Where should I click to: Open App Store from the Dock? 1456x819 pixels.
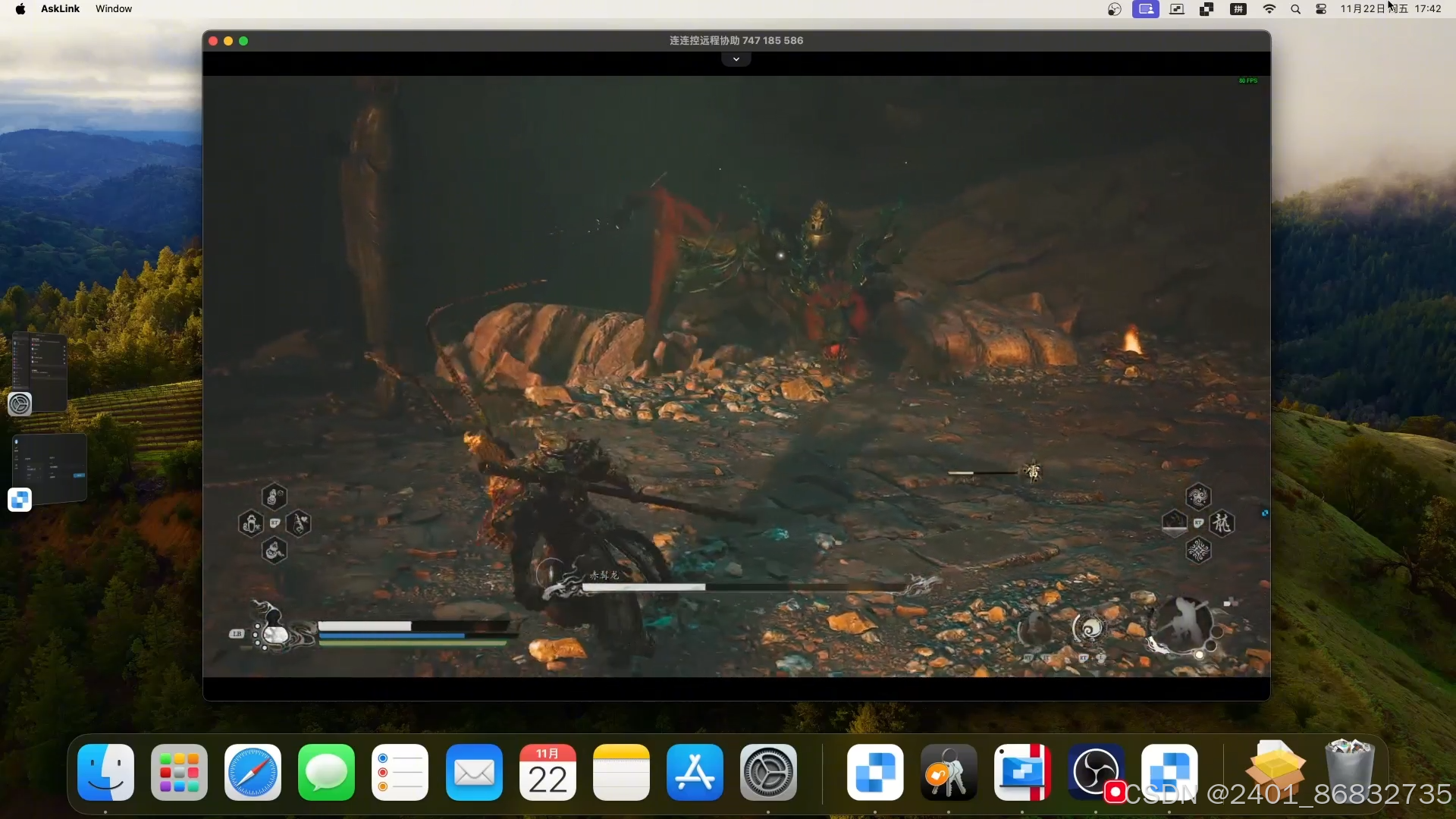[695, 773]
